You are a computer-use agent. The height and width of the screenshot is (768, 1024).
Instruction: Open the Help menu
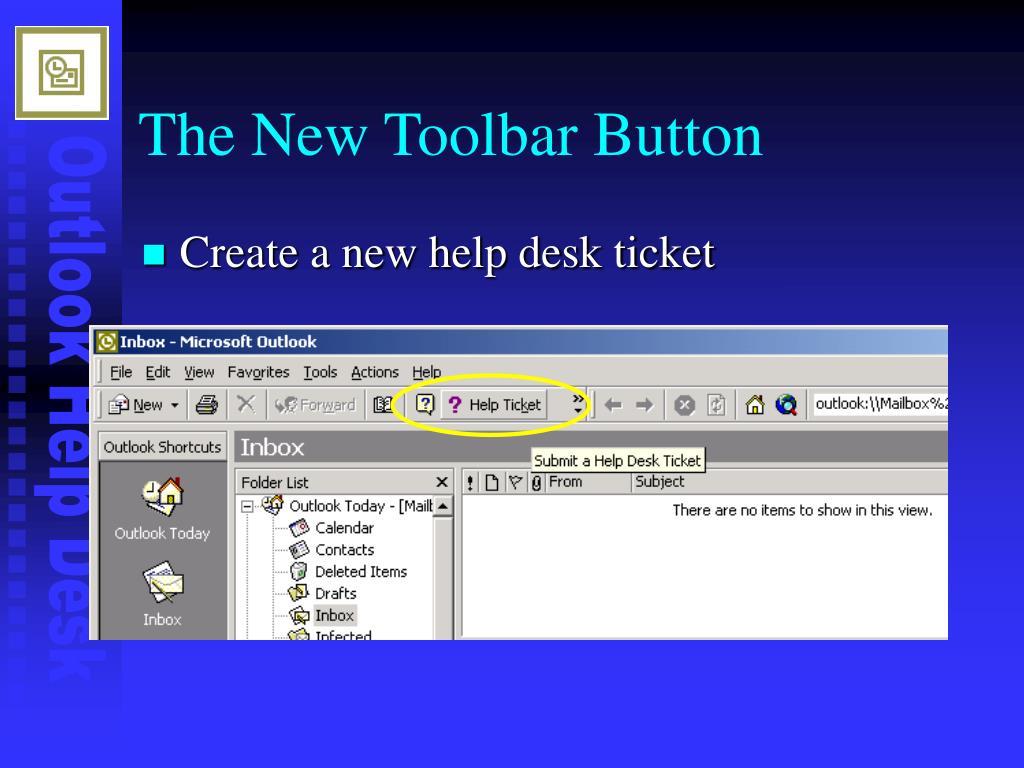426,372
